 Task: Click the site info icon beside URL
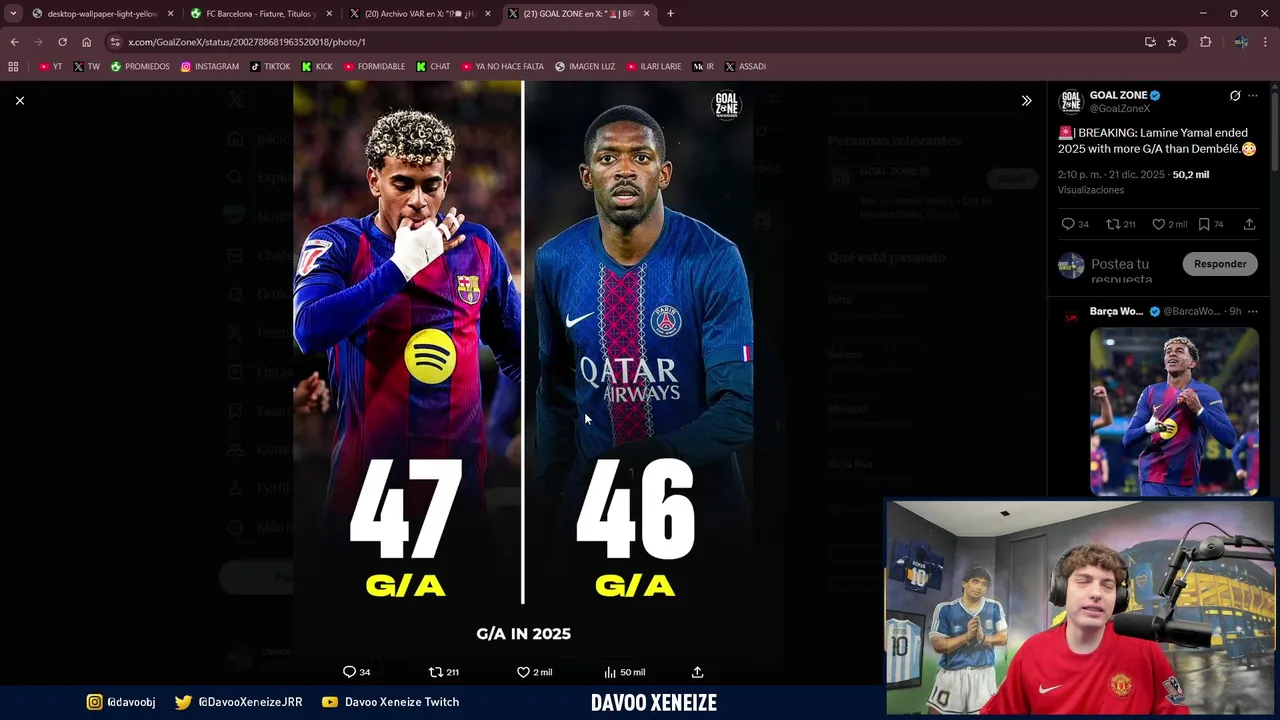pyautogui.click(x=115, y=42)
